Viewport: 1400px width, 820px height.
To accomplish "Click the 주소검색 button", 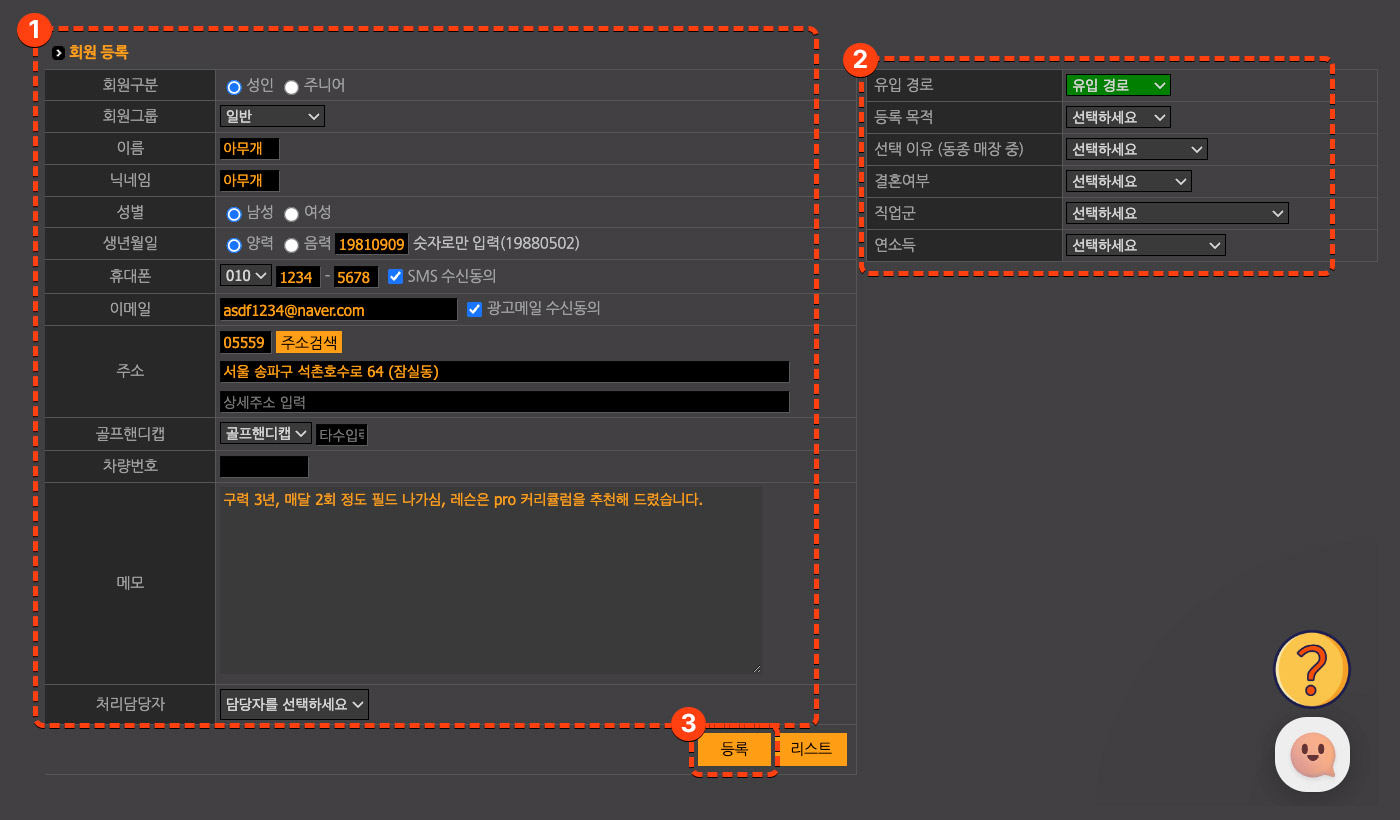I will click(x=309, y=342).
